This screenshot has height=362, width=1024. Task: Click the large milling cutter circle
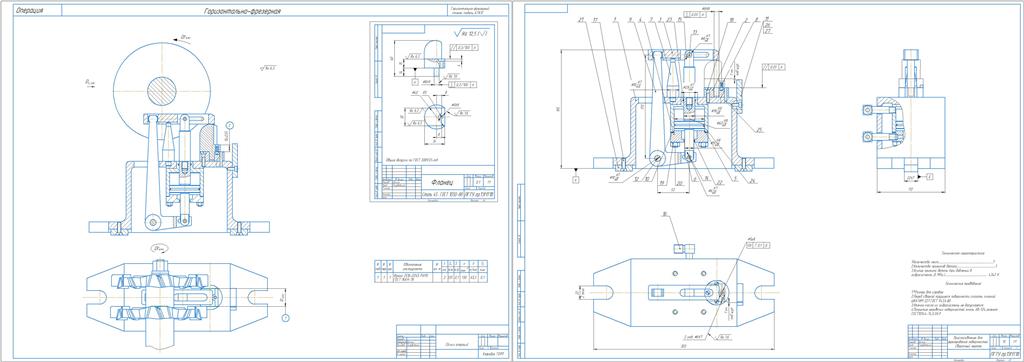[161, 90]
